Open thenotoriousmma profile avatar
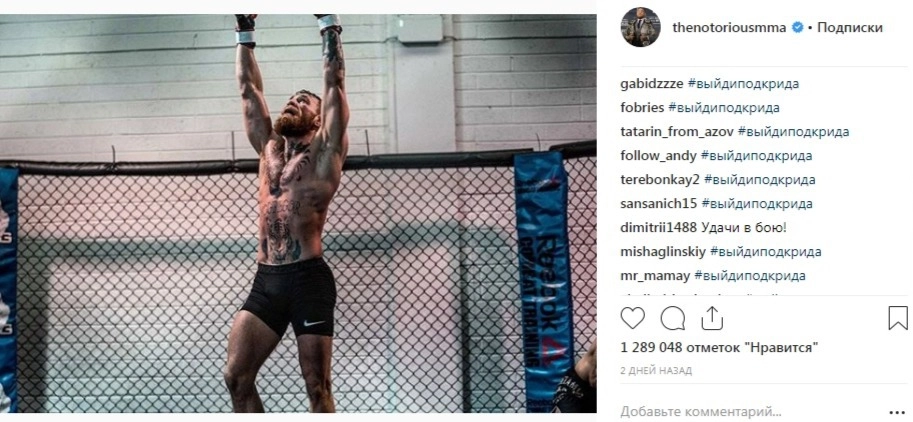Screen dimensions: 913x422 click(x=640, y=27)
